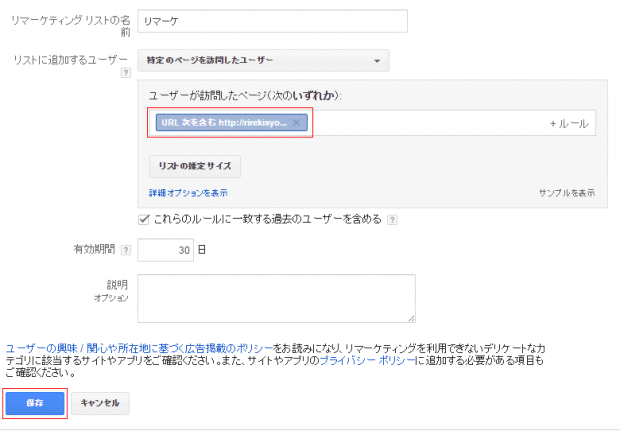The width and height of the screenshot is (620, 431).
Task: Open the 特定のページを訪問したユーザー dropdown
Action: pyautogui.click(x=263, y=61)
